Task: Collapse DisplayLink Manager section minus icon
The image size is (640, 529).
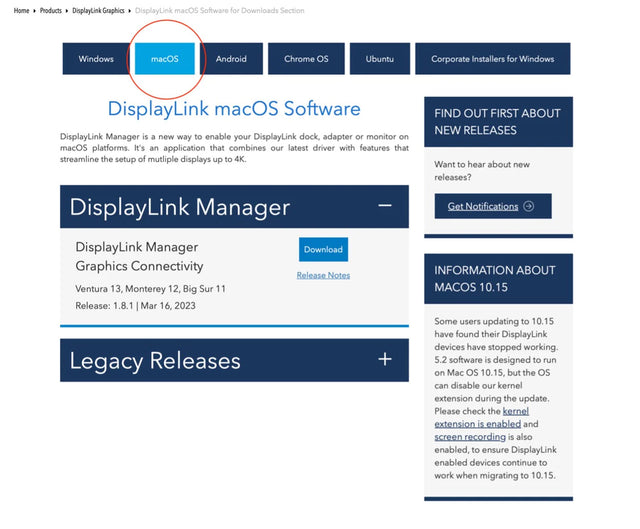Action: (385, 206)
